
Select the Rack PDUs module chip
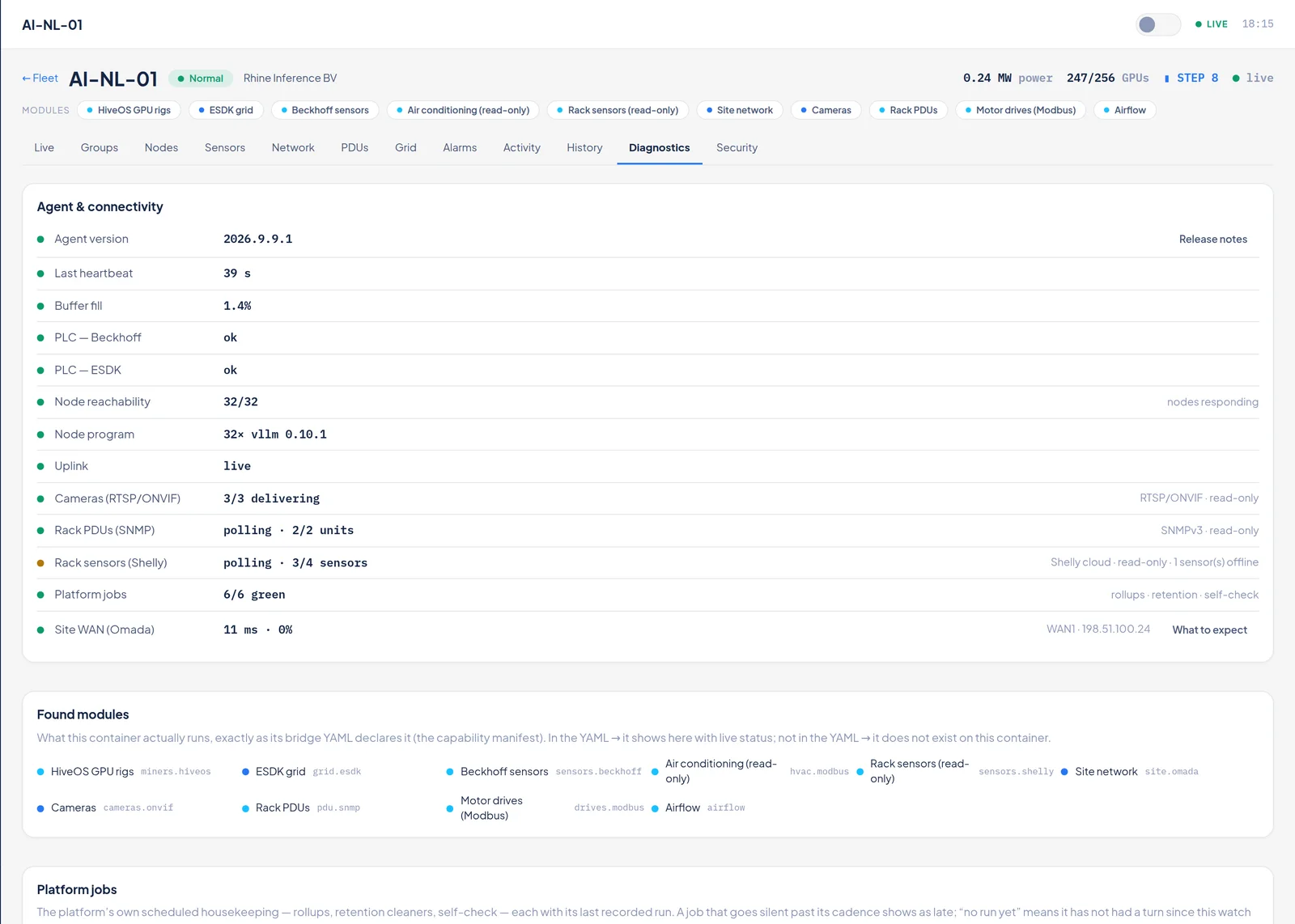click(908, 110)
